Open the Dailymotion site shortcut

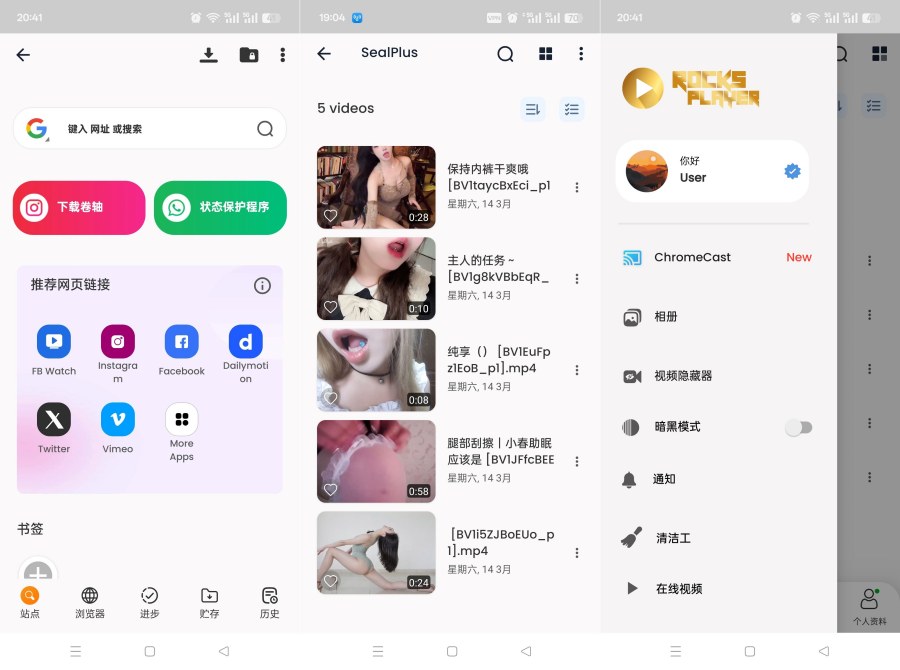(x=245, y=342)
